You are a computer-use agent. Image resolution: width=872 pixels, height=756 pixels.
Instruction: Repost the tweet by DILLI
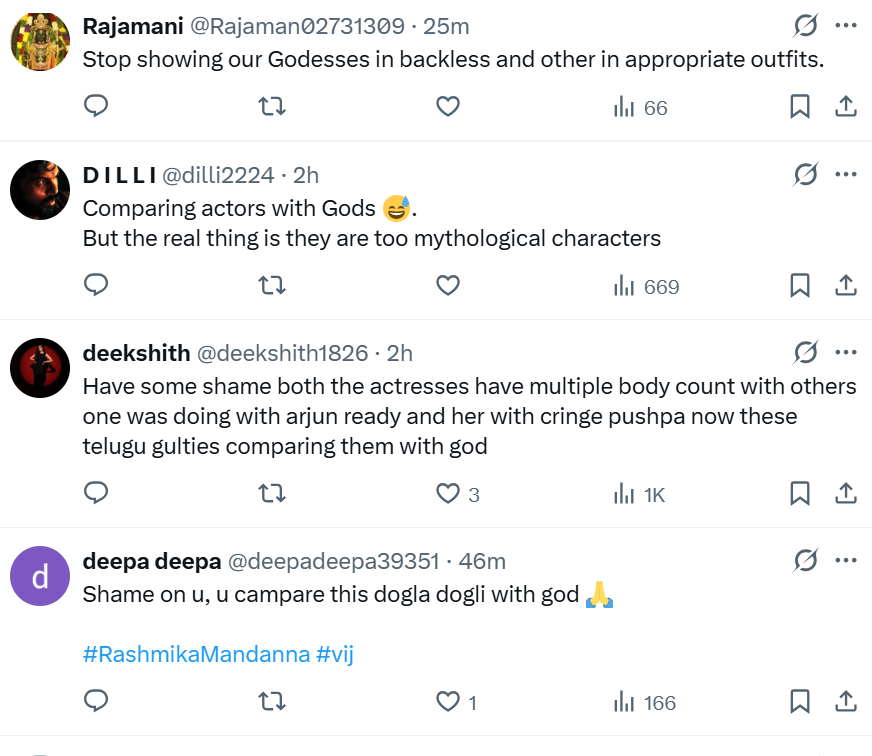click(x=272, y=286)
